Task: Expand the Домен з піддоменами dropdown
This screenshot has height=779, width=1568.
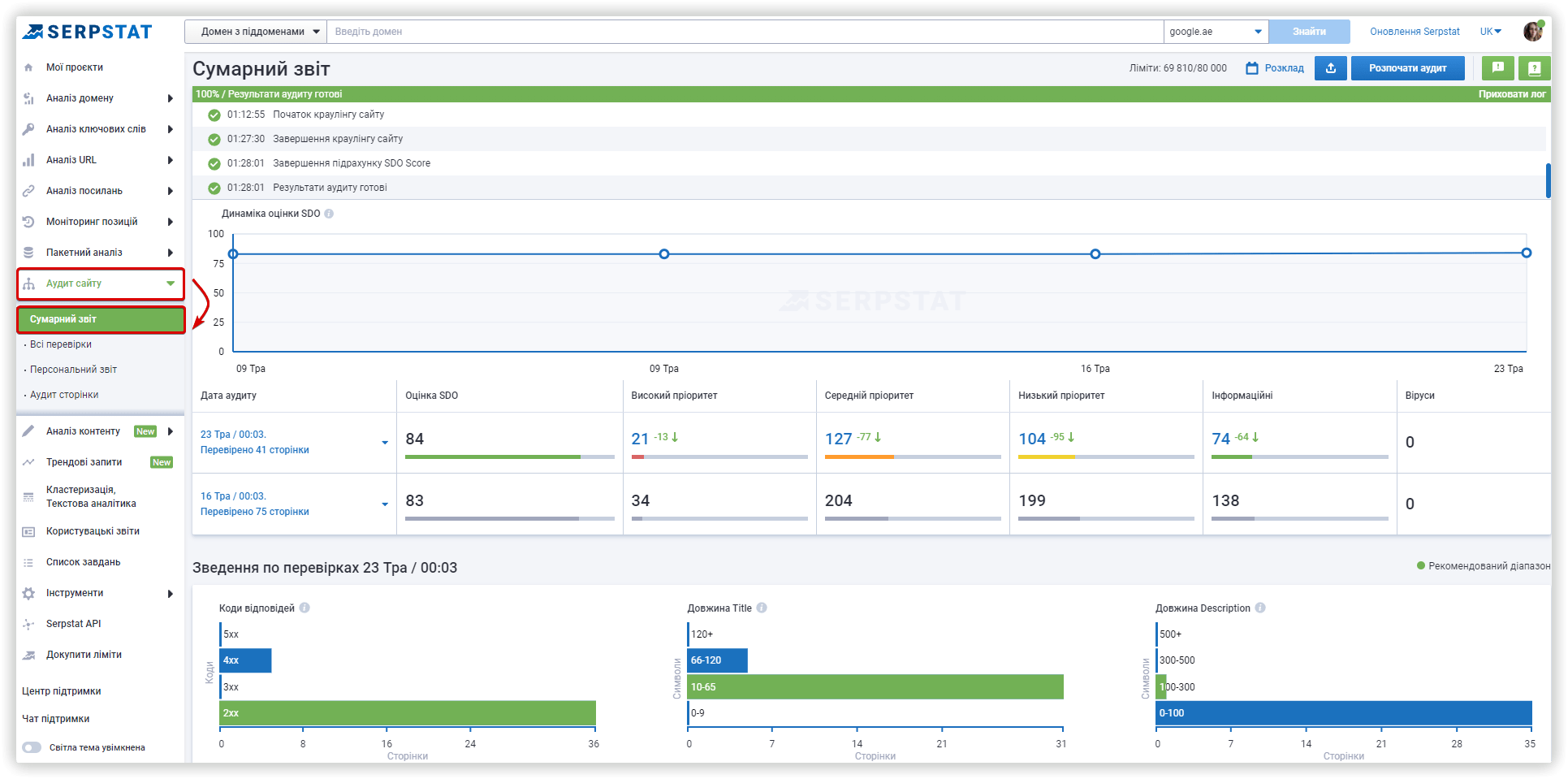Action: [256, 32]
